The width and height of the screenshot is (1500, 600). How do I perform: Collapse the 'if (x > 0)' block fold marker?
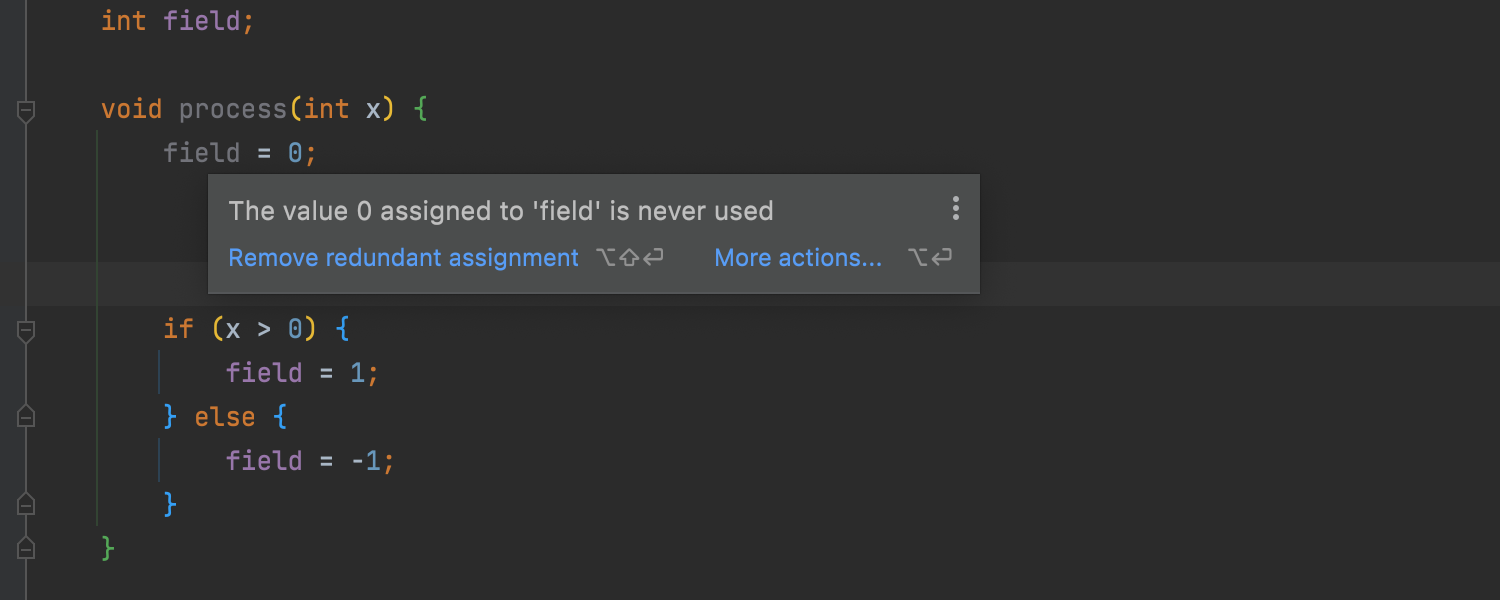click(26, 330)
